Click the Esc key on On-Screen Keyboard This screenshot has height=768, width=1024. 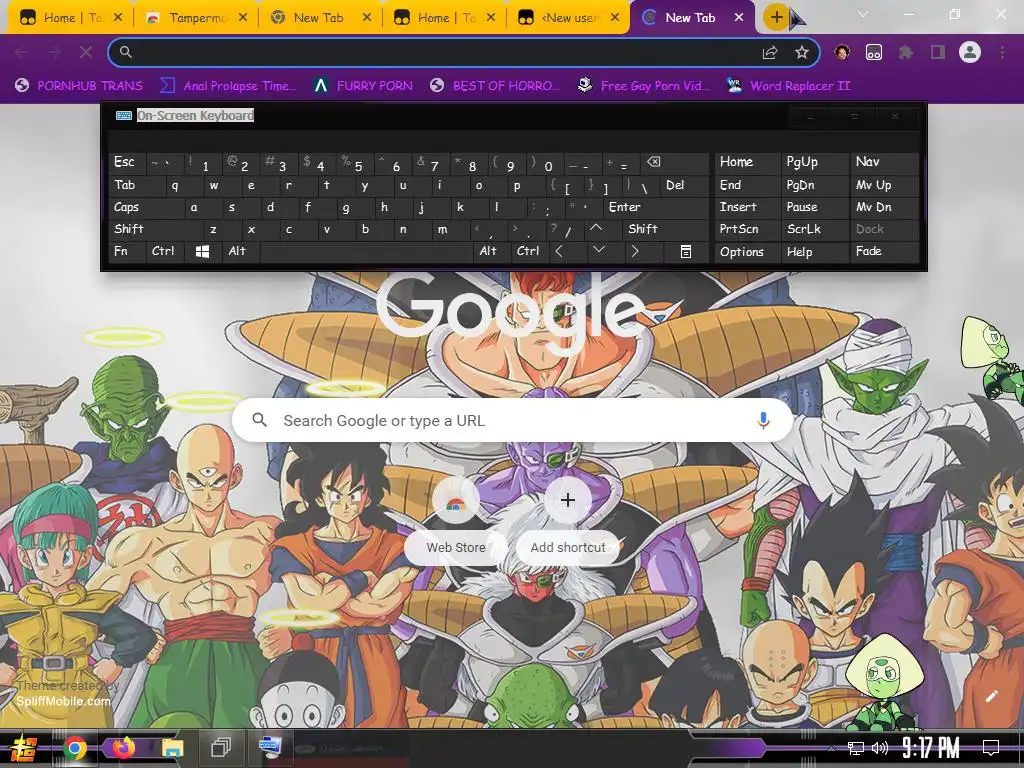[x=127, y=162]
